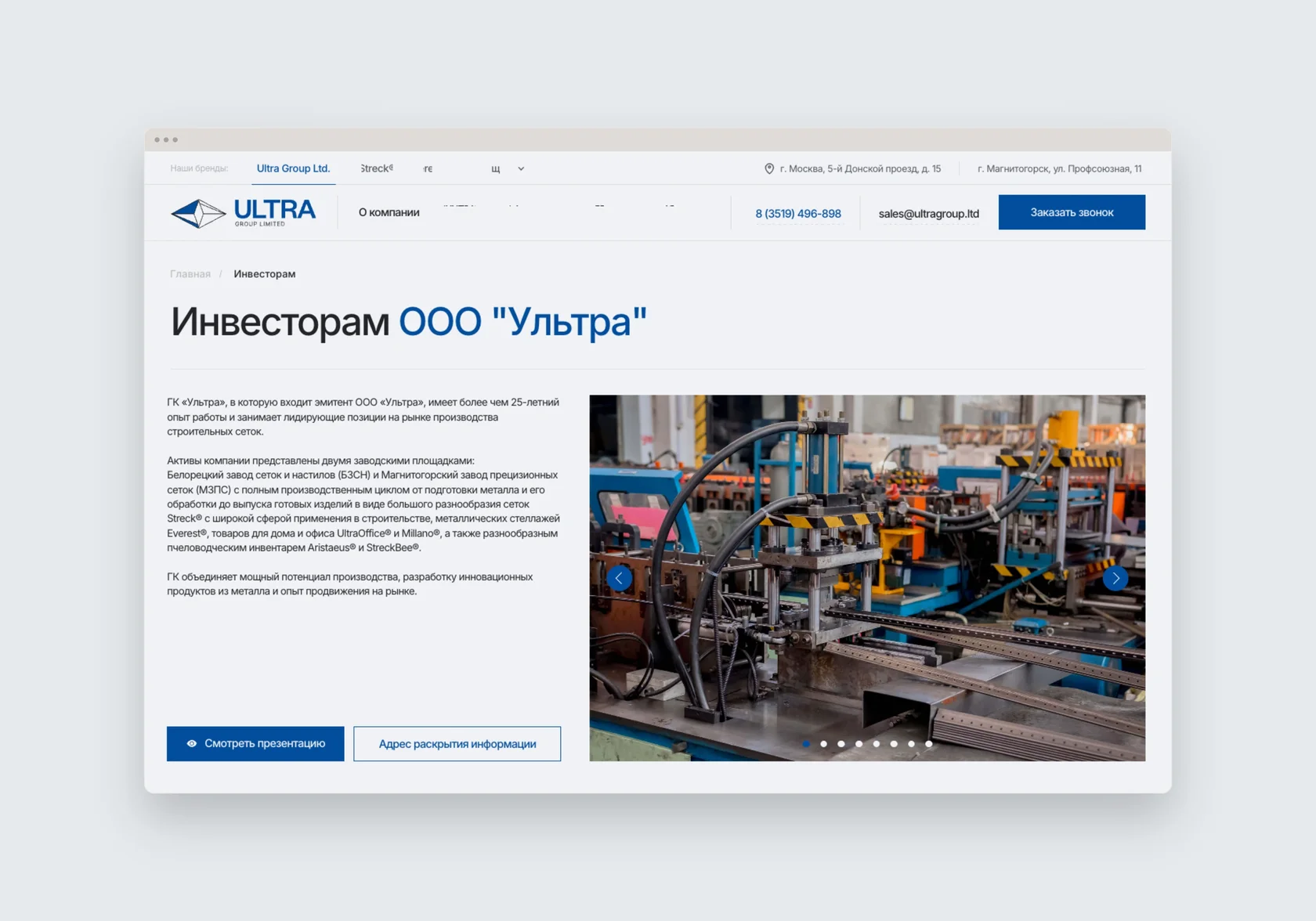Click paragraph starting ГК объединяет мощный потенциал

tap(350, 583)
